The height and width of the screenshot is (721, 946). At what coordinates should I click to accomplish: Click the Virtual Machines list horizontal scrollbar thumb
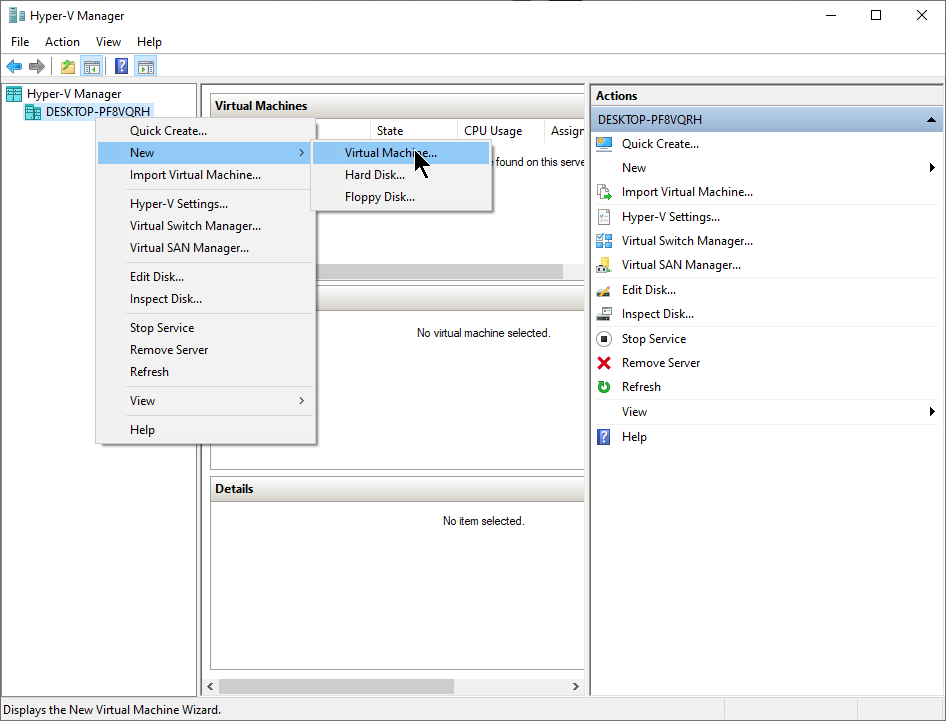point(439,272)
